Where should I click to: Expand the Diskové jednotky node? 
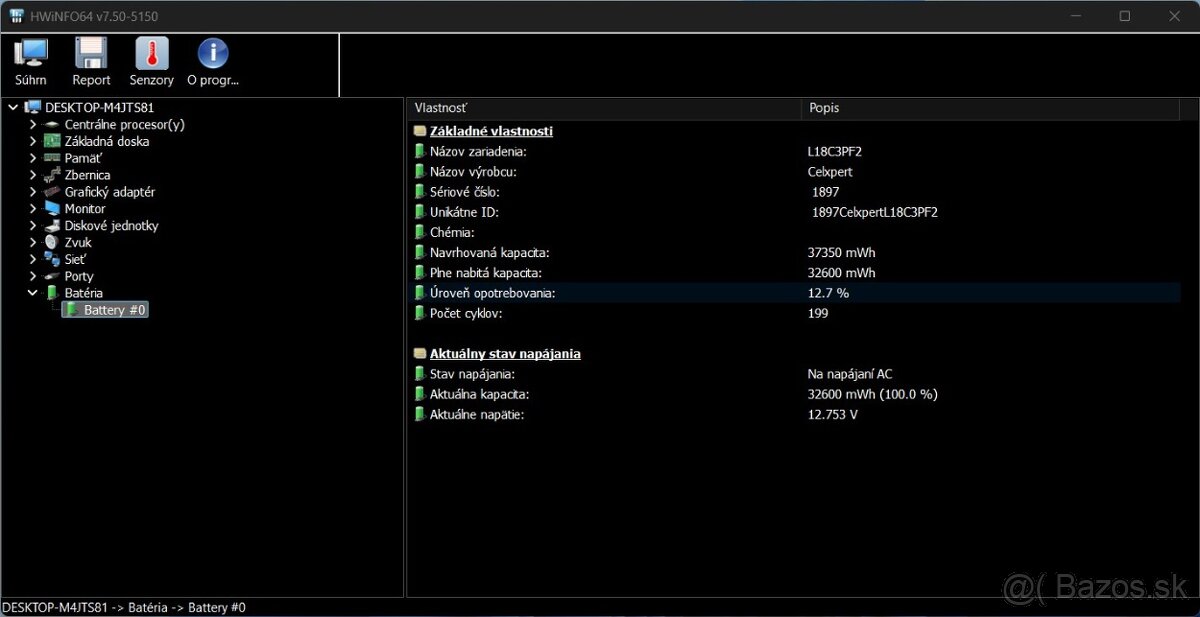point(33,225)
